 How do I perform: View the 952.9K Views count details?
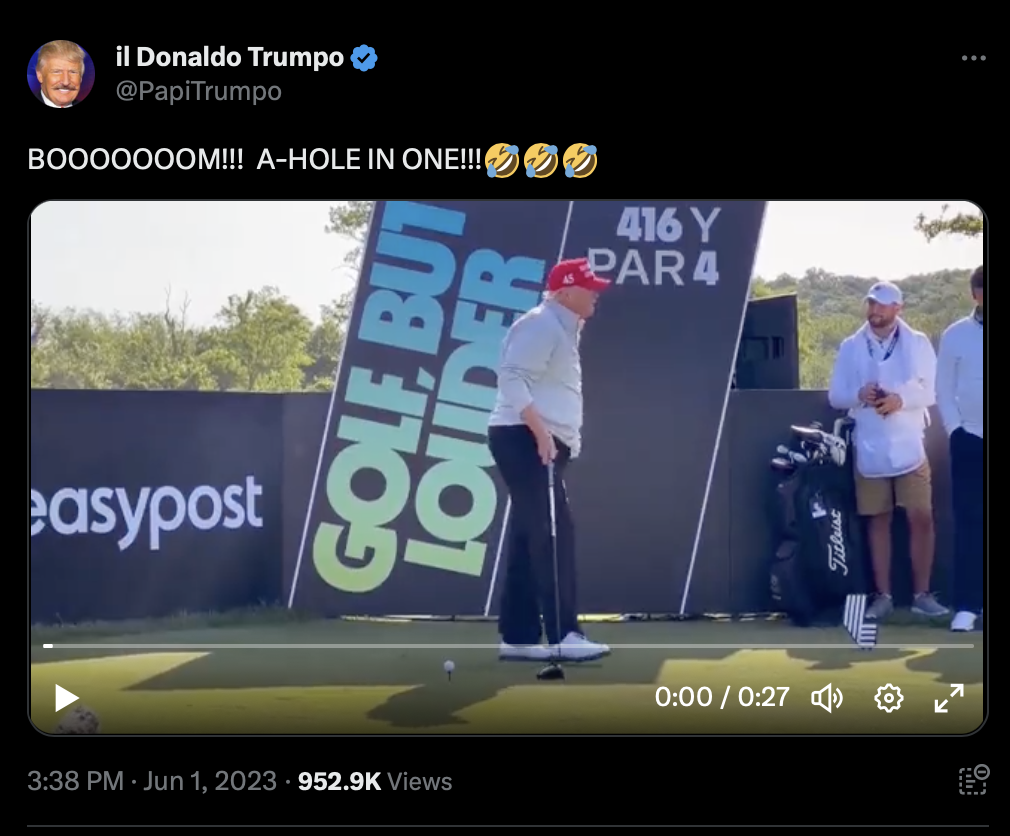pyautogui.click(x=375, y=781)
